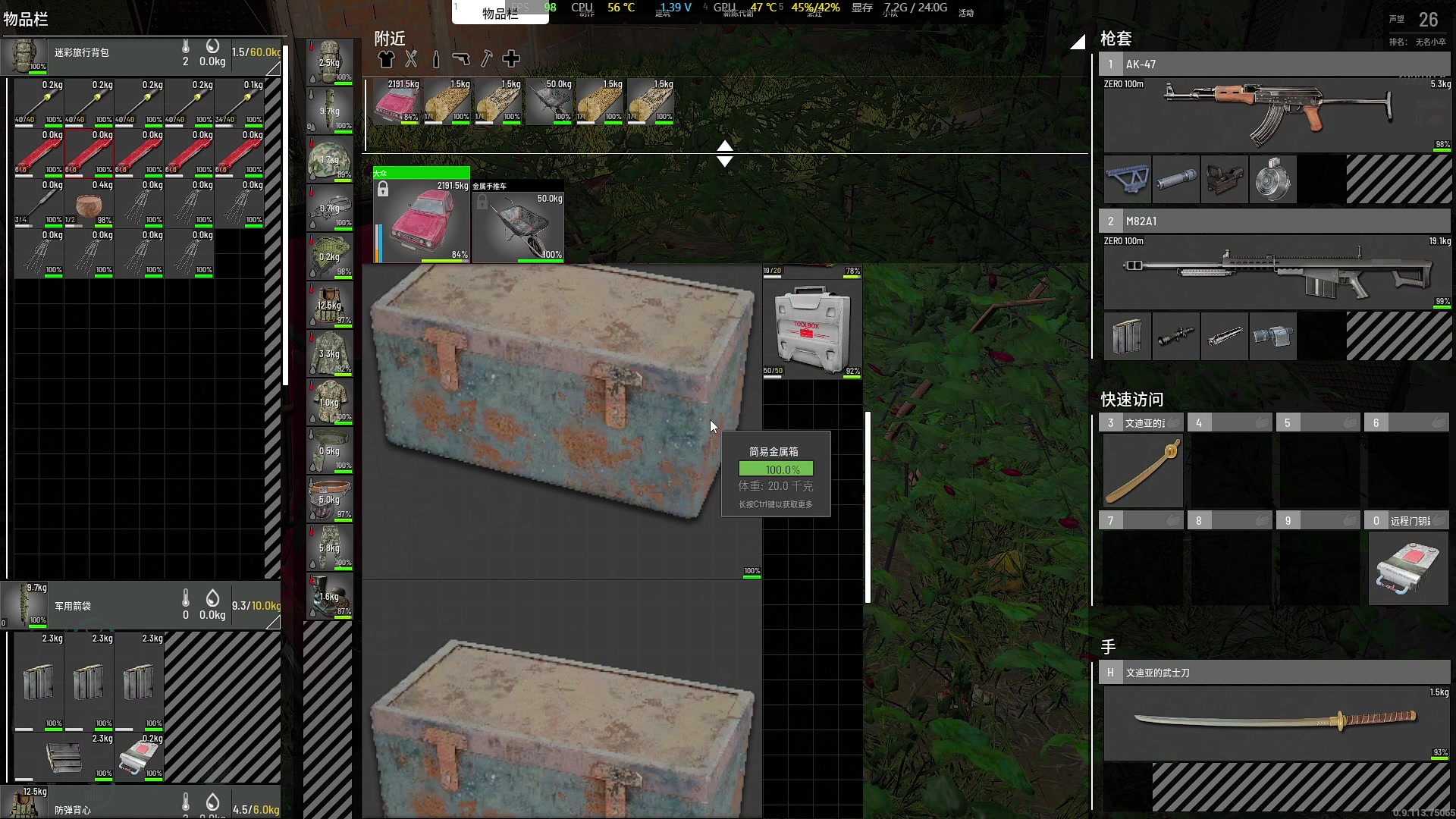This screenshot has height=819, width=1456.
Task: Filter nearby items by pistol weapons icon
Action: point(461,58)
